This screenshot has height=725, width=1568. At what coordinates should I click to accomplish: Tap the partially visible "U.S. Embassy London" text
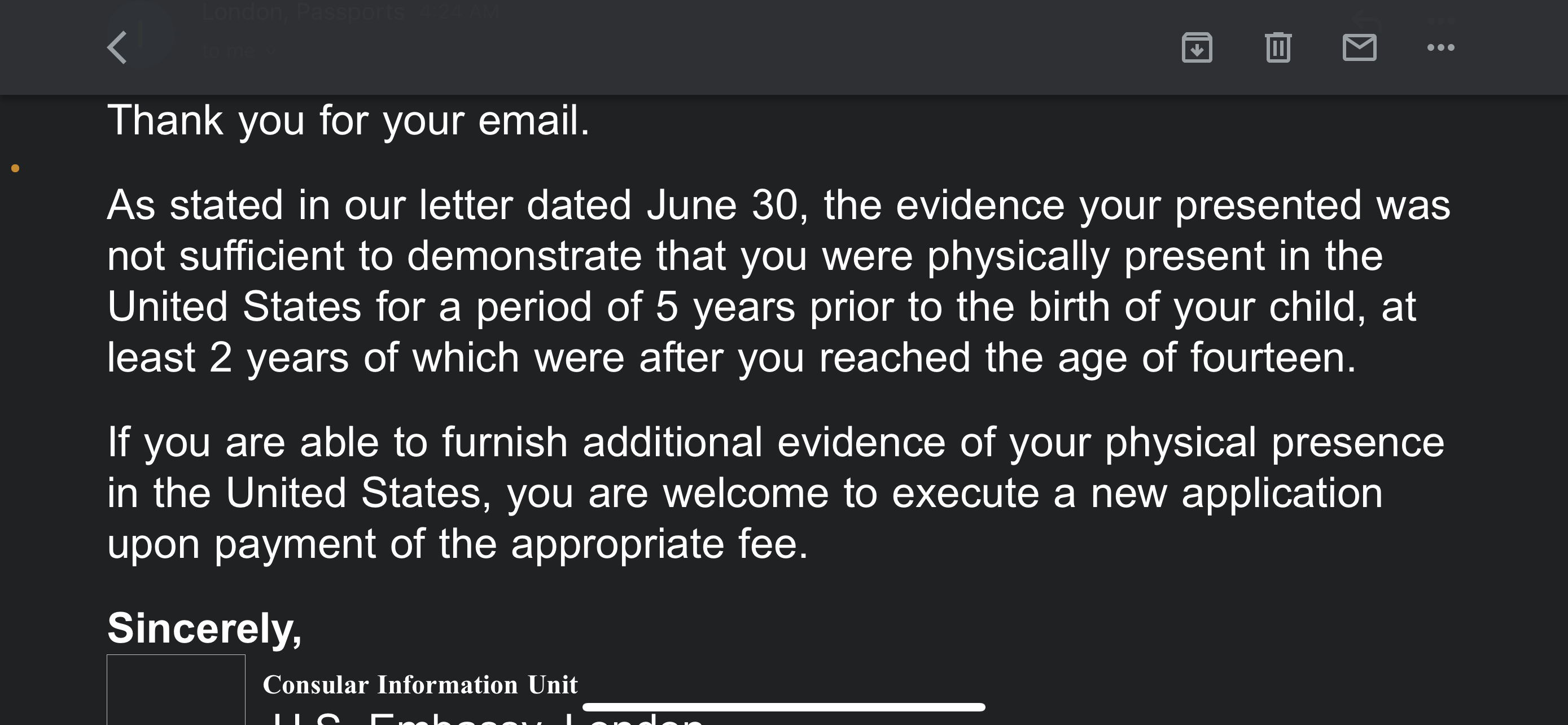[484, 718]
